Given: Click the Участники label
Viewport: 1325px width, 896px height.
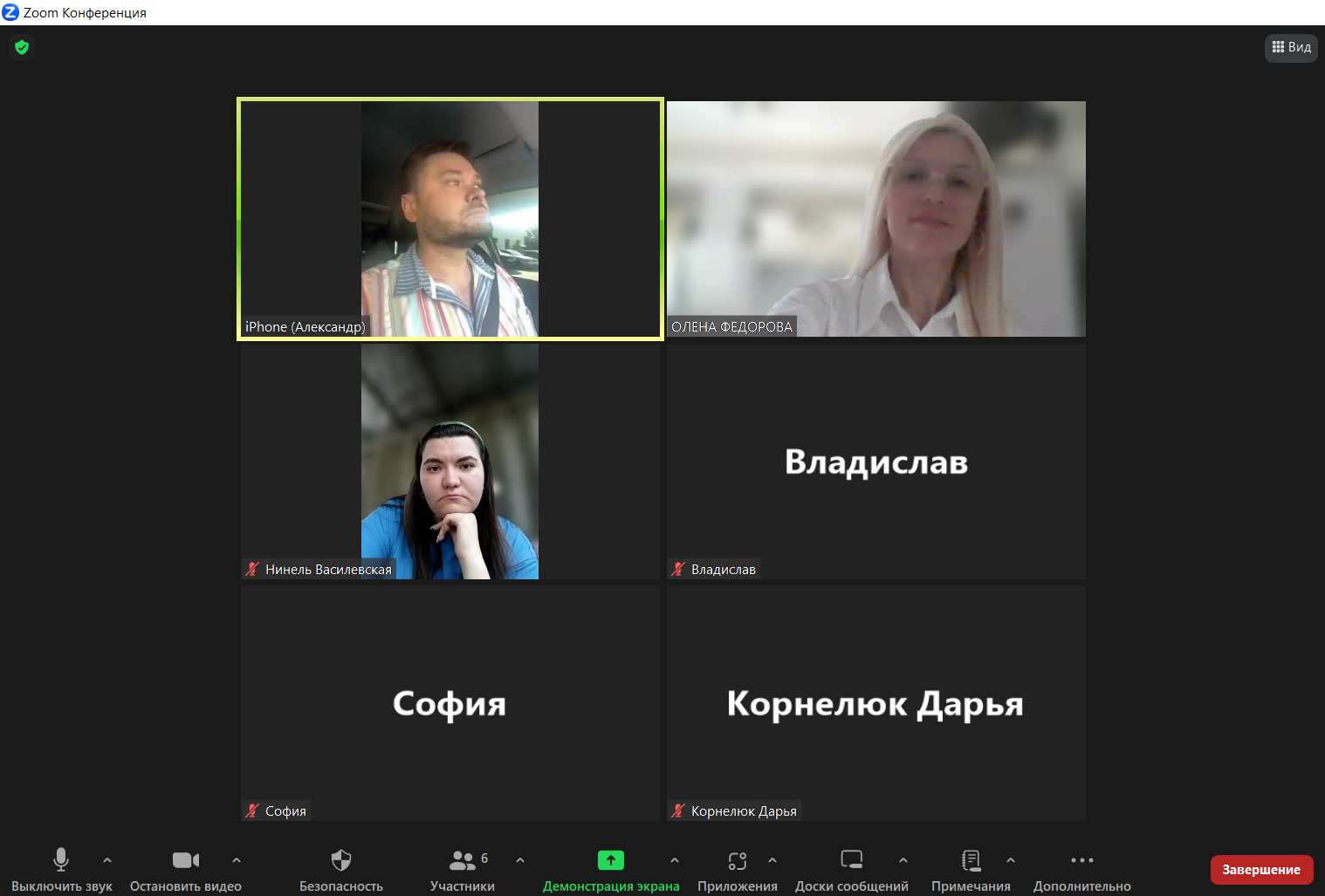Looking at the screenshot, I should (x=463, y=886).
